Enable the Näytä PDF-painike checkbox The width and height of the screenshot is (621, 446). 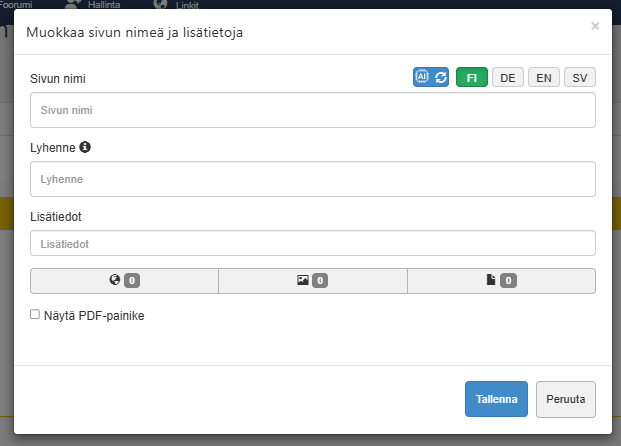point(35,314)
